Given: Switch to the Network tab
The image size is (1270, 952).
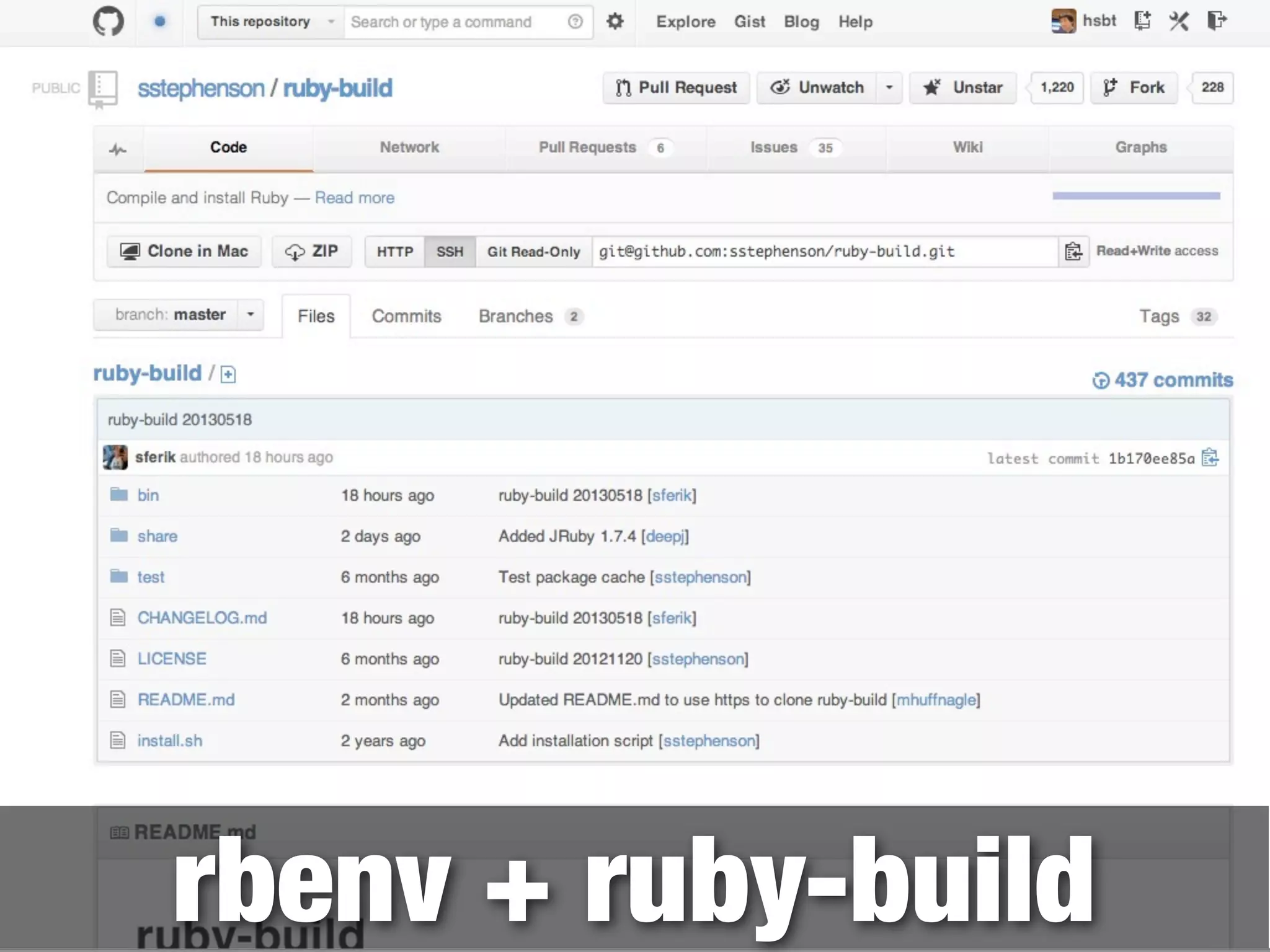Looking at the screenshot, I should [409, 148].
